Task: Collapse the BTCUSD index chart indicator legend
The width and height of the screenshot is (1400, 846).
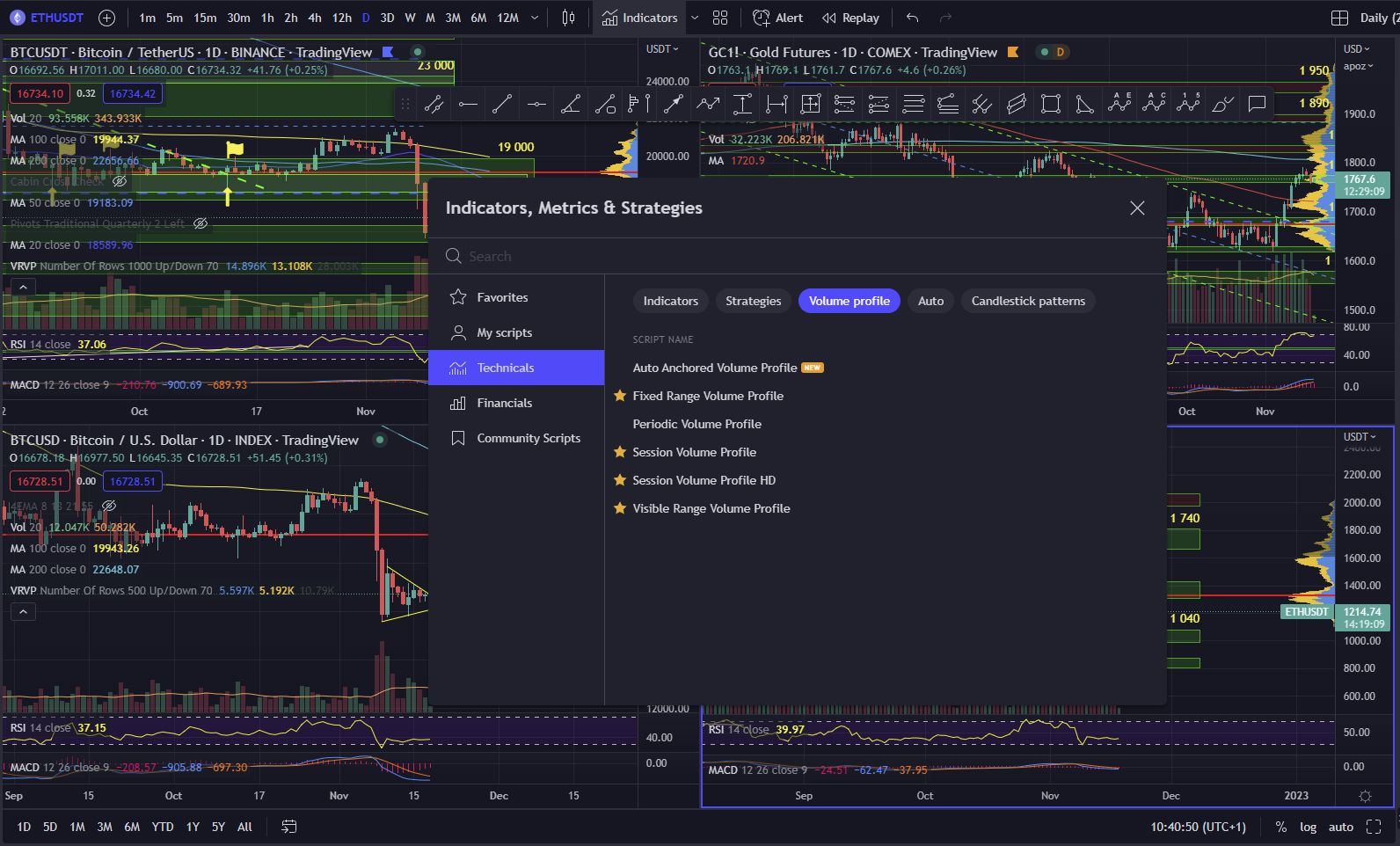Action: coord(24,611)
